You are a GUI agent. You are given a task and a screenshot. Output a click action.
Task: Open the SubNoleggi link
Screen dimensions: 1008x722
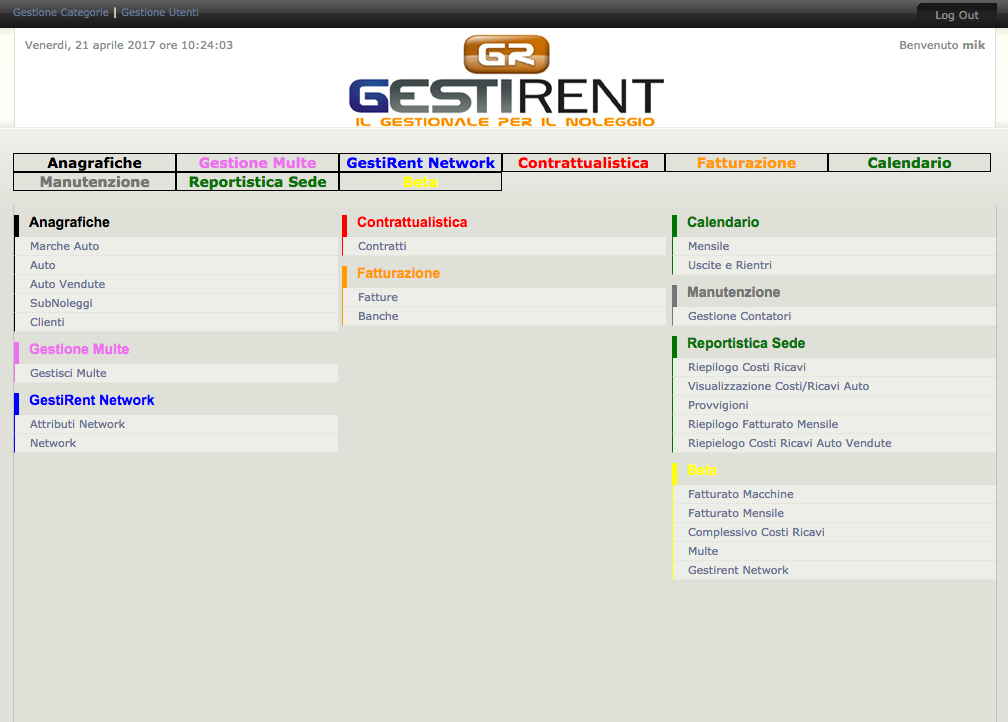(x=61, y=303)
